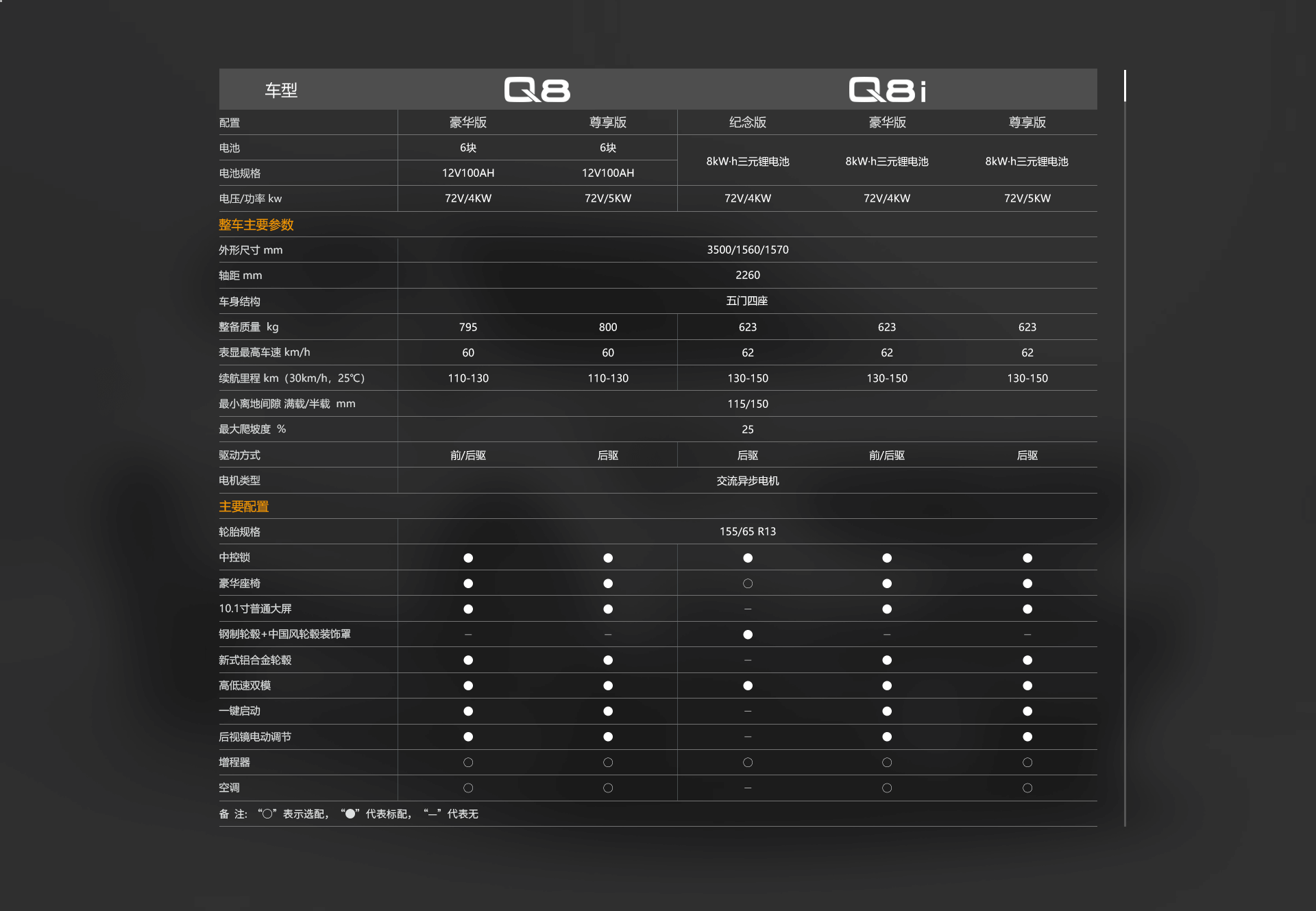Click the 整车主要参数 section heading
The height and width of the screenshot is (911, 1316).
(x=256, y=225)
